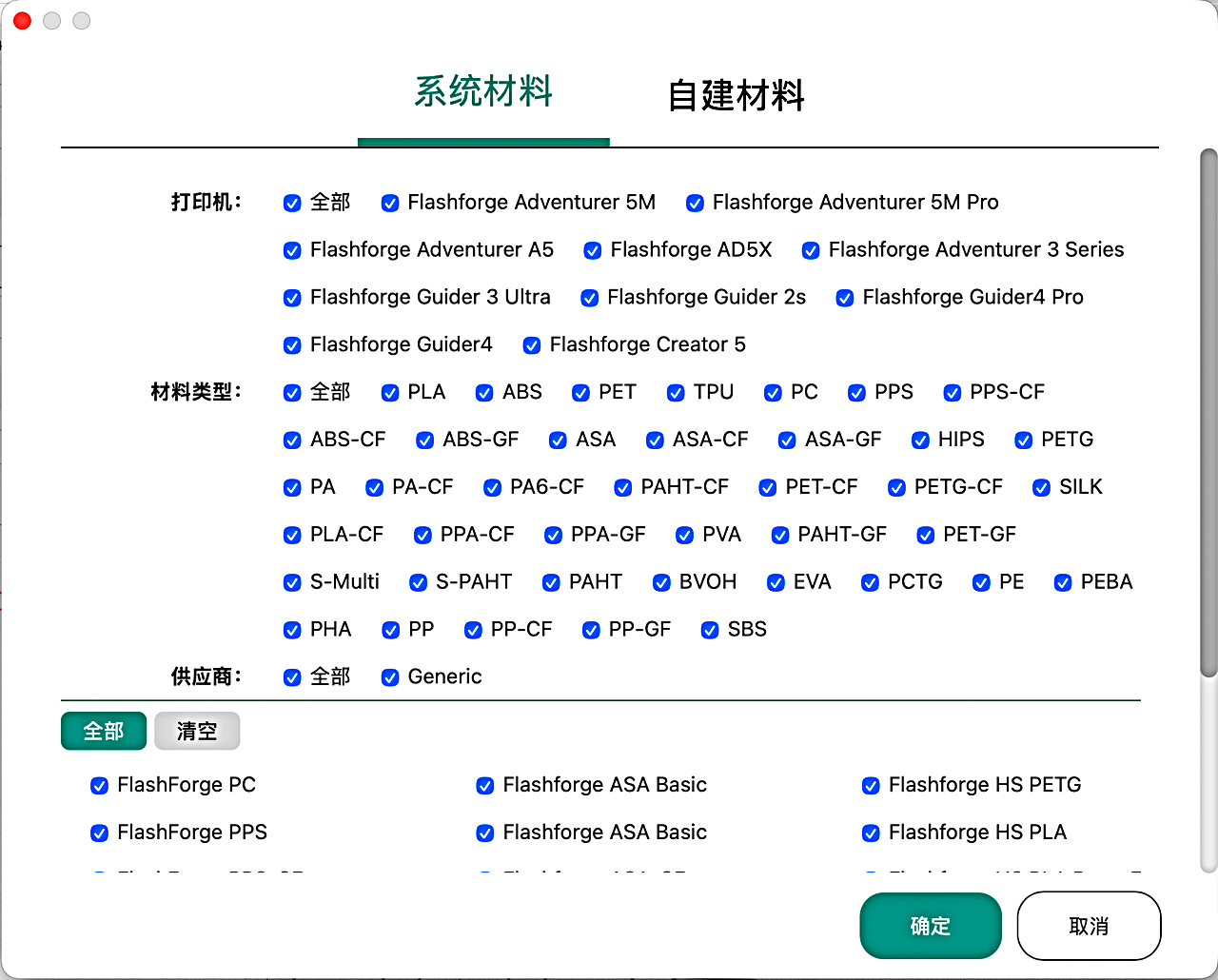Image resolution: width=1218 pixels, height=980 pixels.
Task: Toggle the PLA-CF checkbox
Action: point(292,536)
